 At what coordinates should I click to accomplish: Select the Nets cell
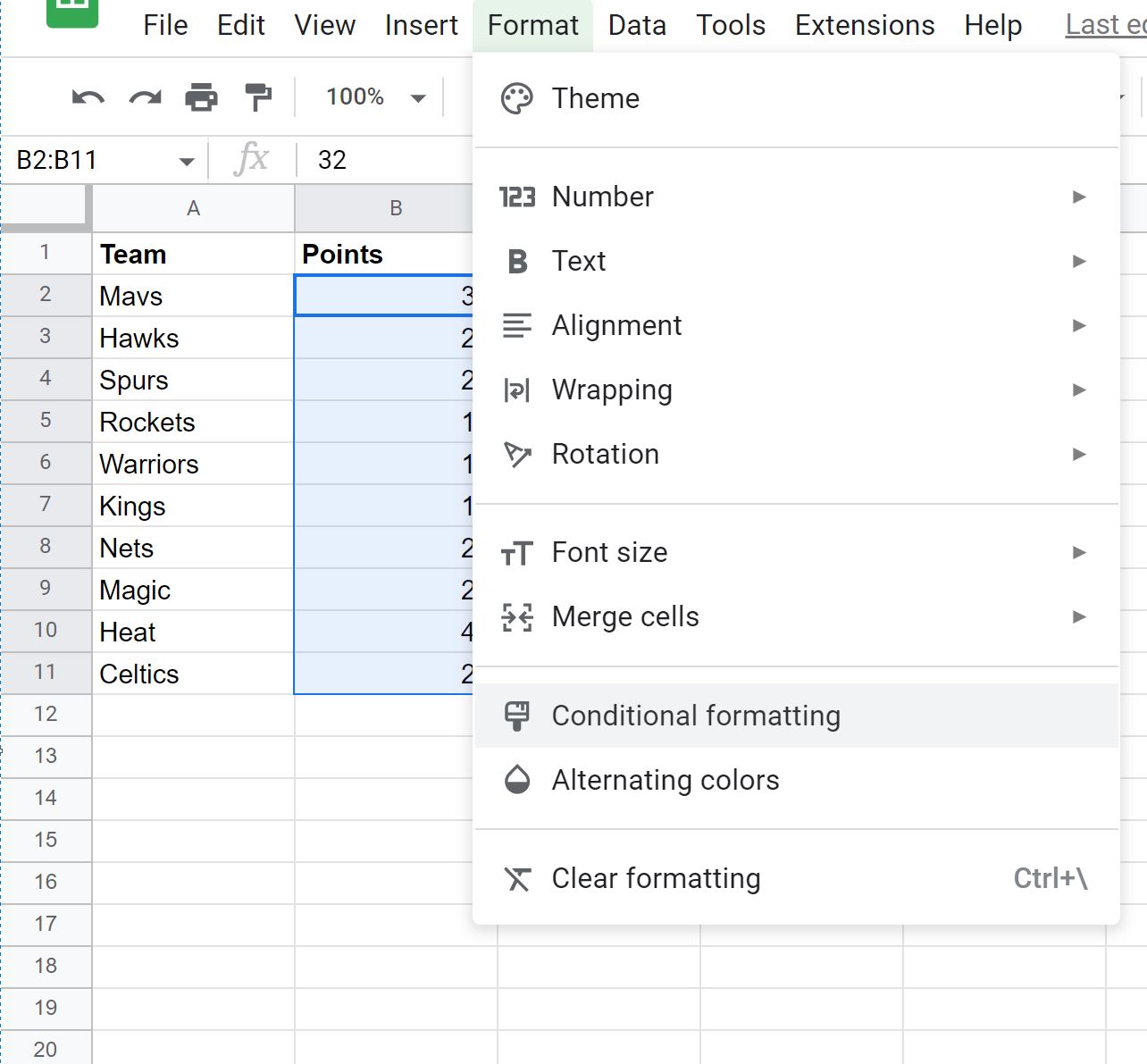click(x=193, y=548)
